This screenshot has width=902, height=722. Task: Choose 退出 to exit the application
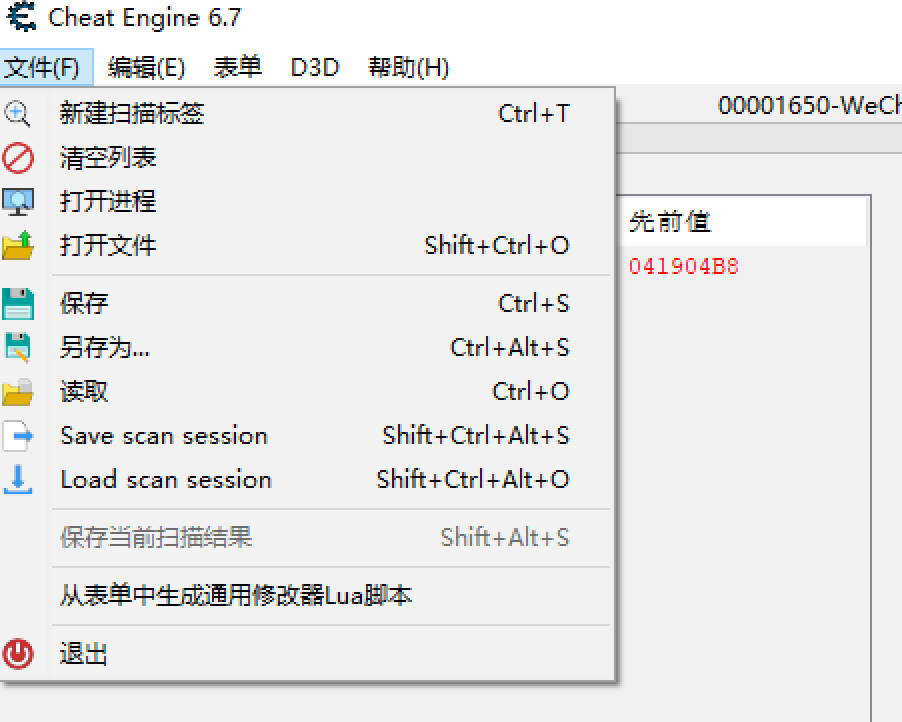(308, 654)
